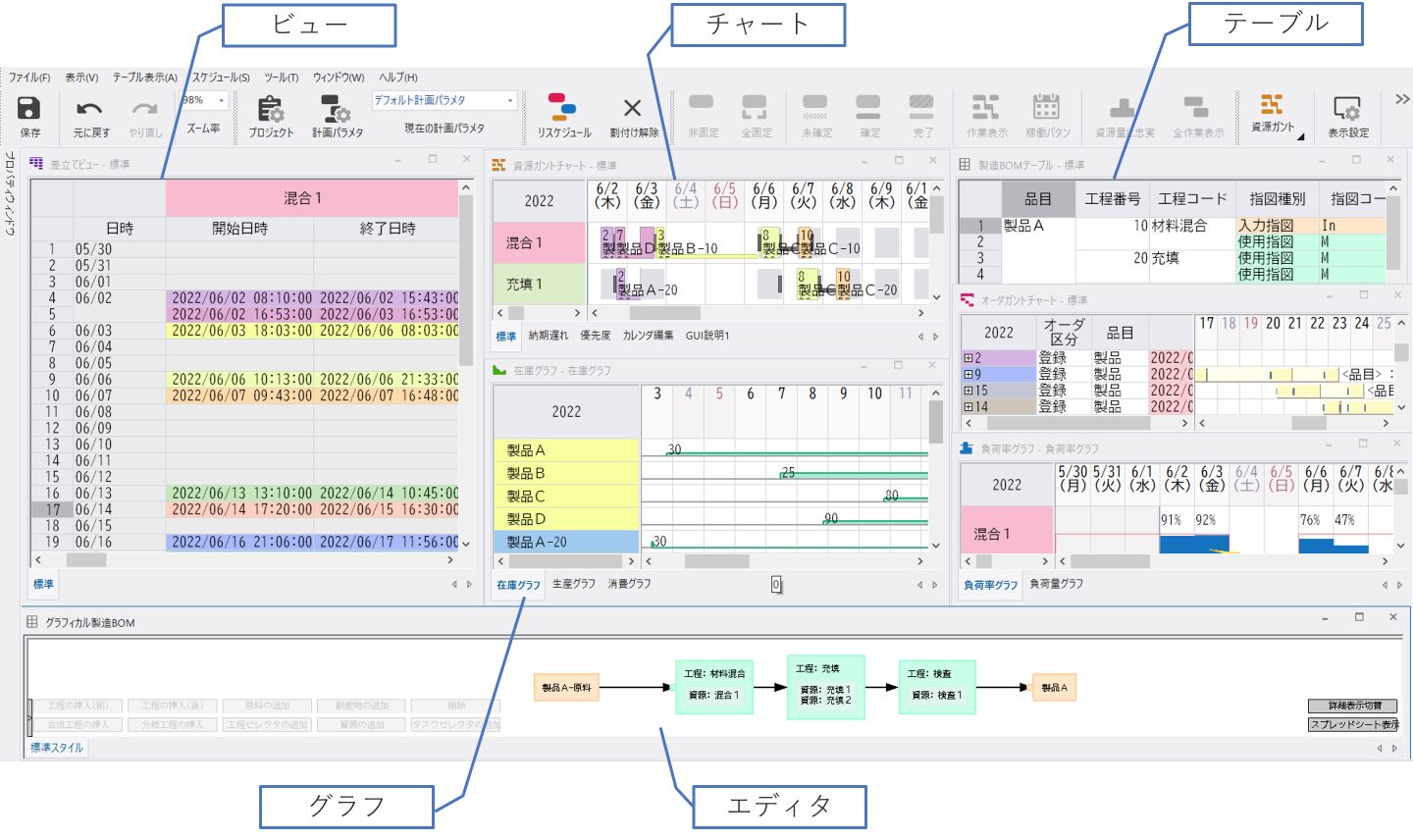Run リスケジュール from the toolbar

click(563, 108)
